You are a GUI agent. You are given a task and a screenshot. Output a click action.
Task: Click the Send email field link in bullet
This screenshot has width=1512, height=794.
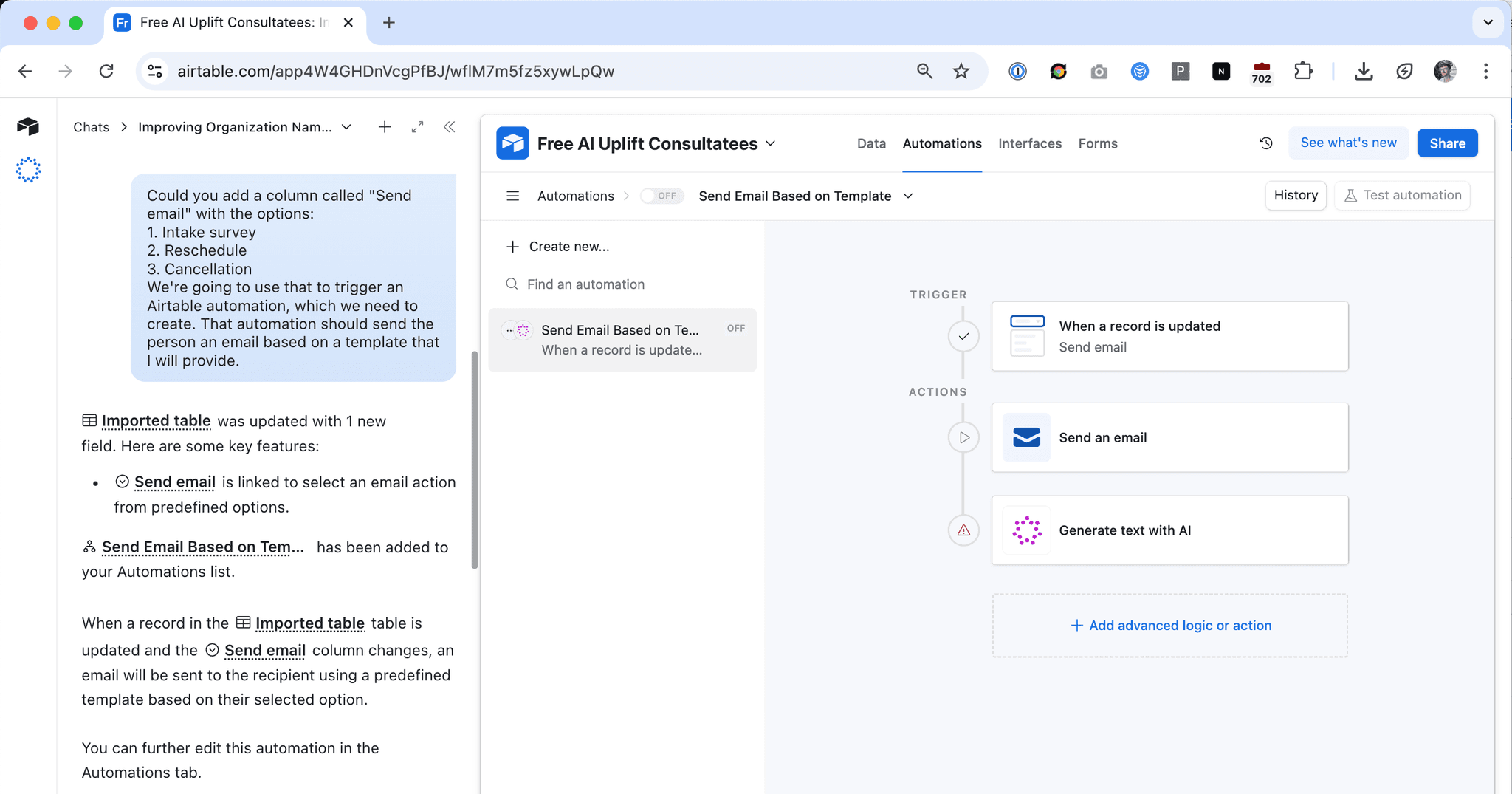[175, 482]
